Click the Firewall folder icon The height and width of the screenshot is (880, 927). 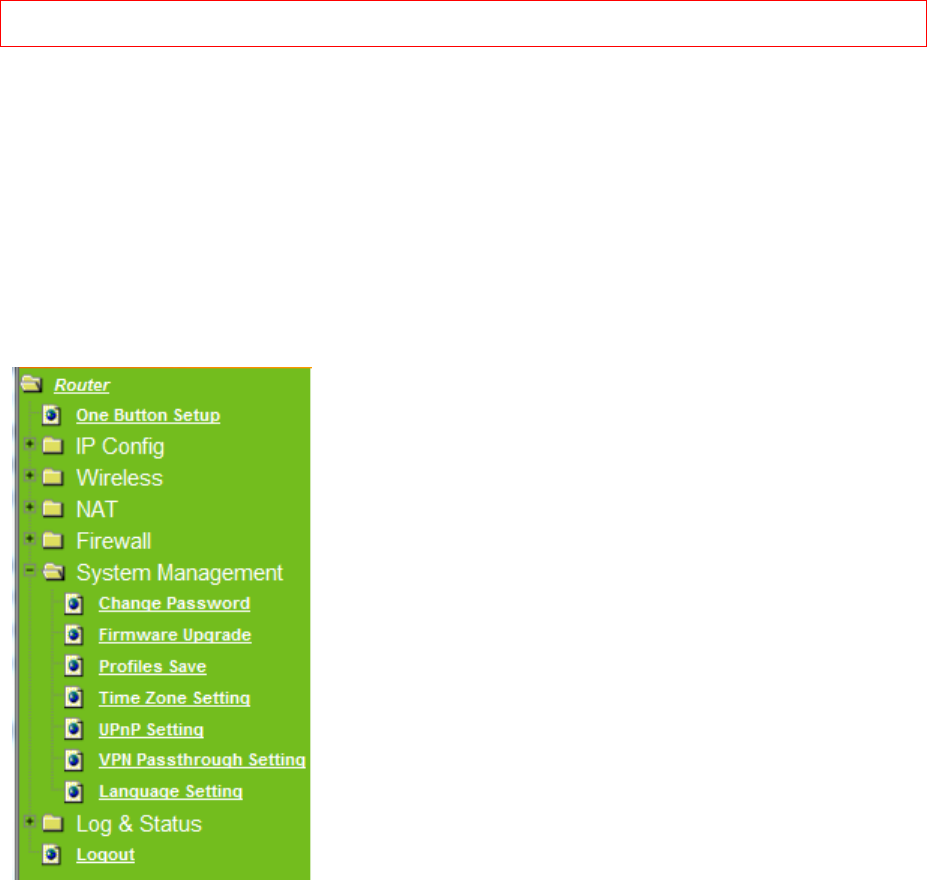[x=53, y=540]
